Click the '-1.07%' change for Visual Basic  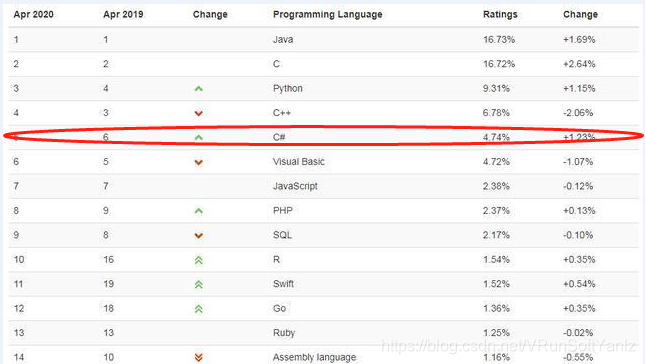(x=578, y=162)
